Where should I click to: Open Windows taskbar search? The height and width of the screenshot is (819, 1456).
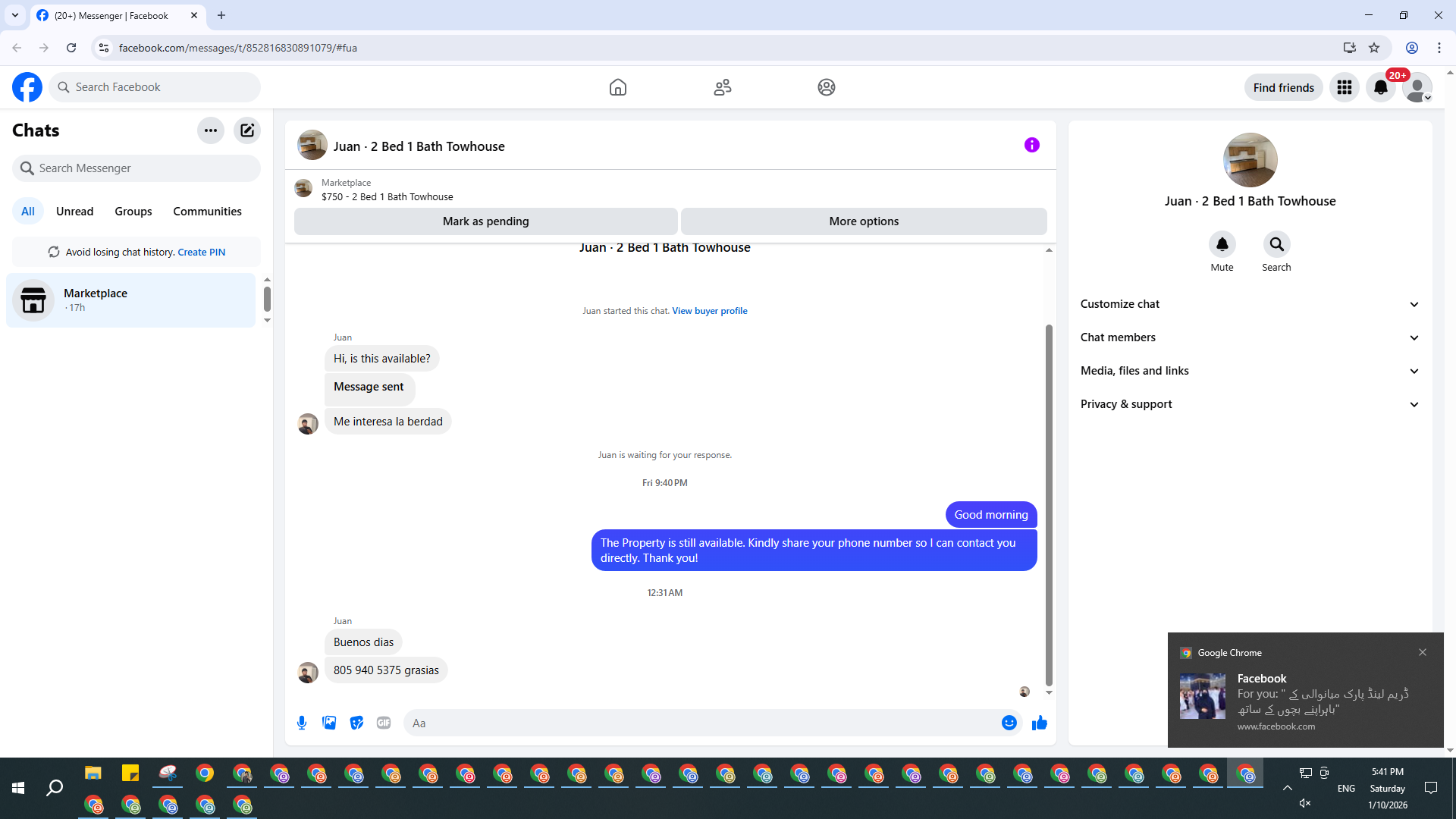click(55, 788)
